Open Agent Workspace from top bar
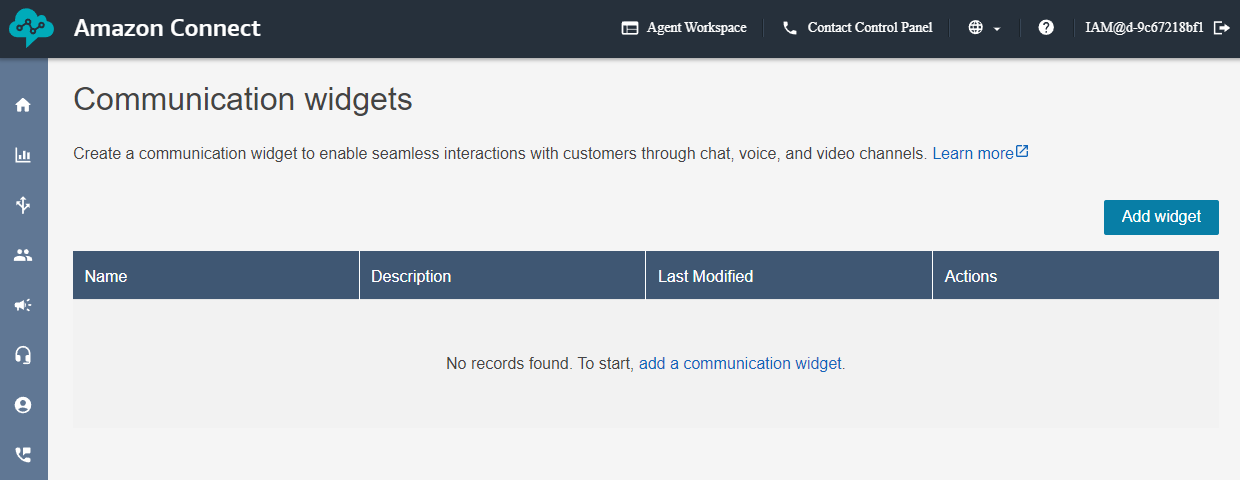The height and width of the screenshot is (480, 1240). point(684,28)
